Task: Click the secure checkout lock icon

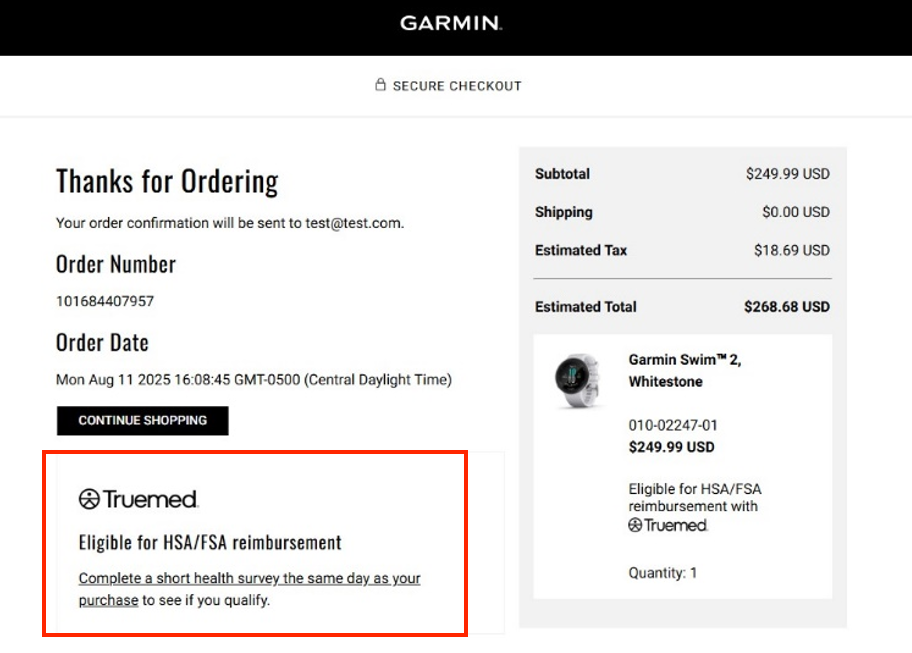Action: [380, 85]
